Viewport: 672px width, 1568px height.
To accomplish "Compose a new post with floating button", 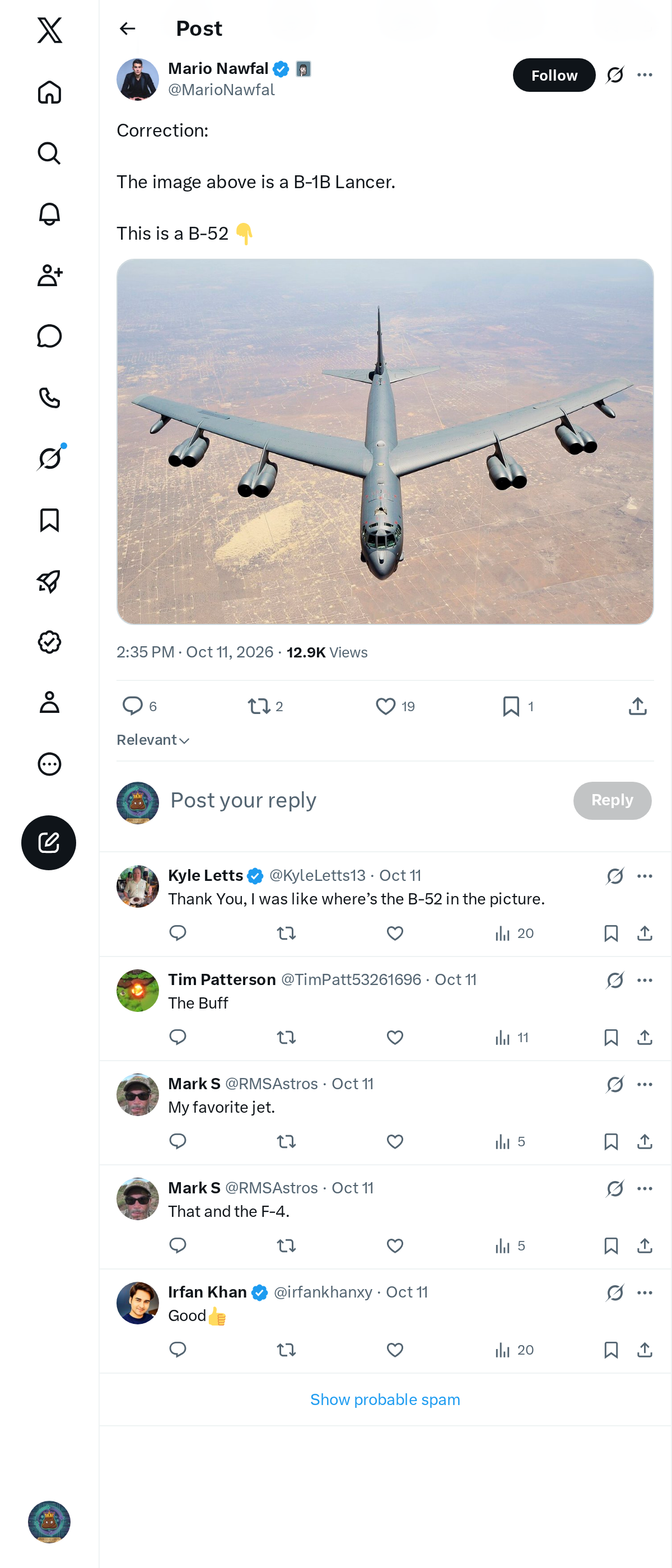I will tap(49, 842).
